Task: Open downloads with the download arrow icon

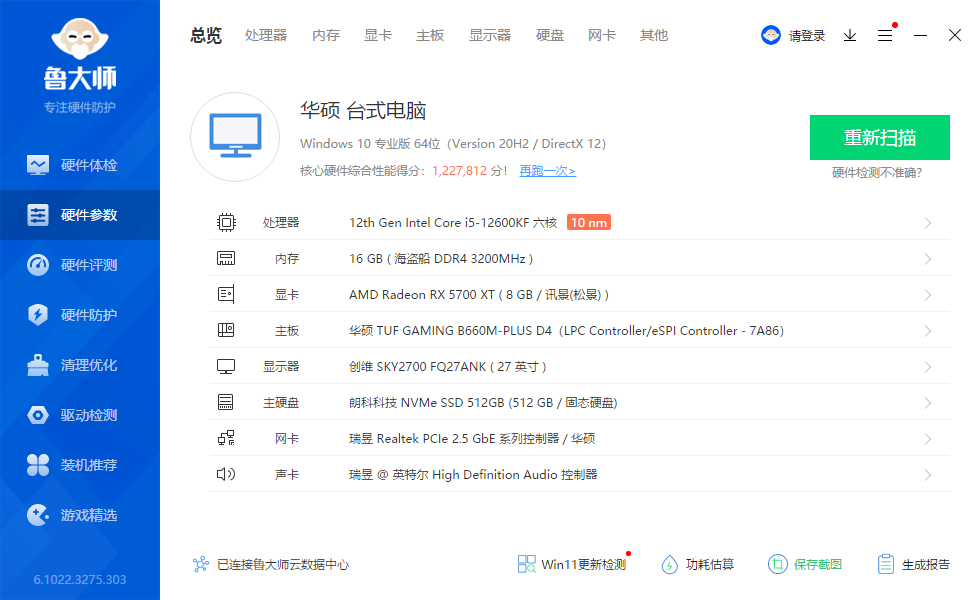Action: coord(850,36)
